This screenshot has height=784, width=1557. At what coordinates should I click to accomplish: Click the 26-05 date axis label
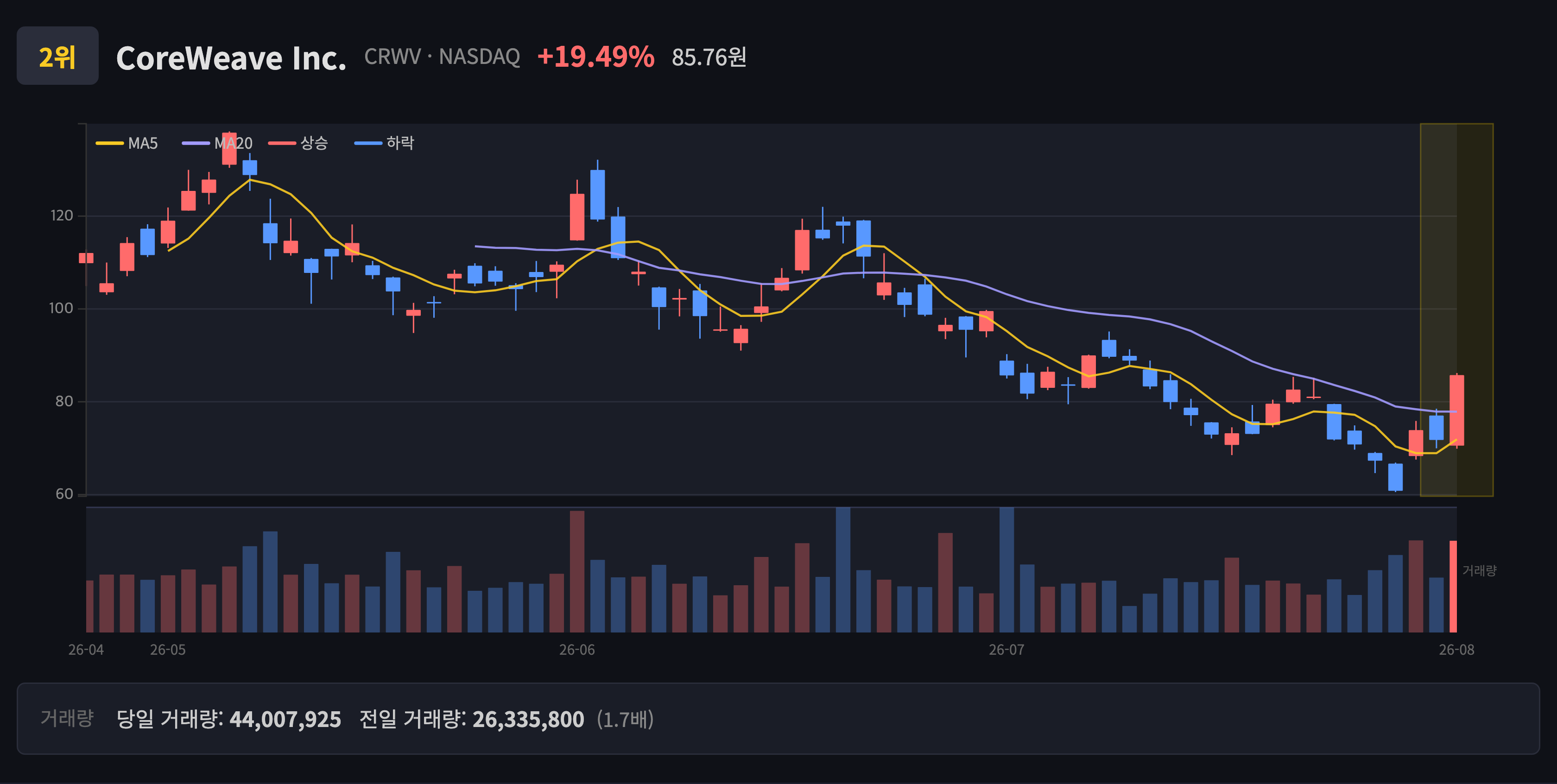pos(168,650)
